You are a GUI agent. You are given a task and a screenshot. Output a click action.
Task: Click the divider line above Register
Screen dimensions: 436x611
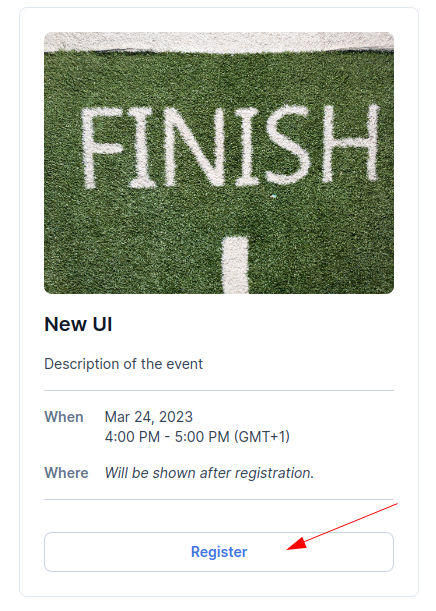click(x=219, y=499)
